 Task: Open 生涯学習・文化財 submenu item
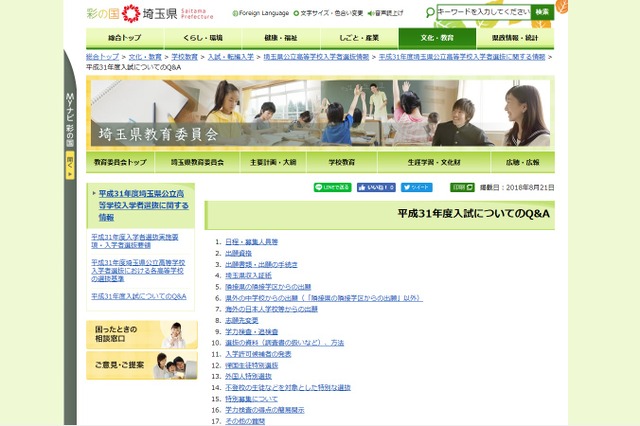point(434,162)
